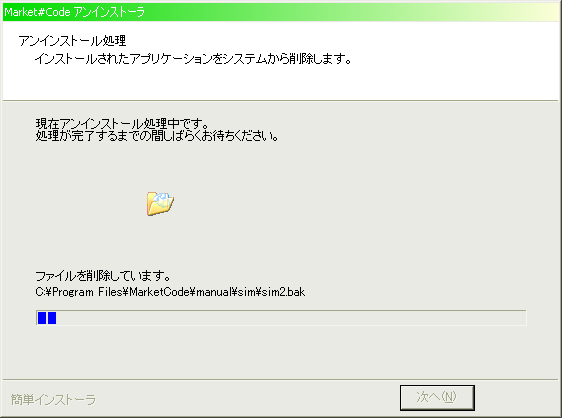Click the sim2.bak file name in the path
This screenshot has height=418, width=562.
click(x=284, y=292)
